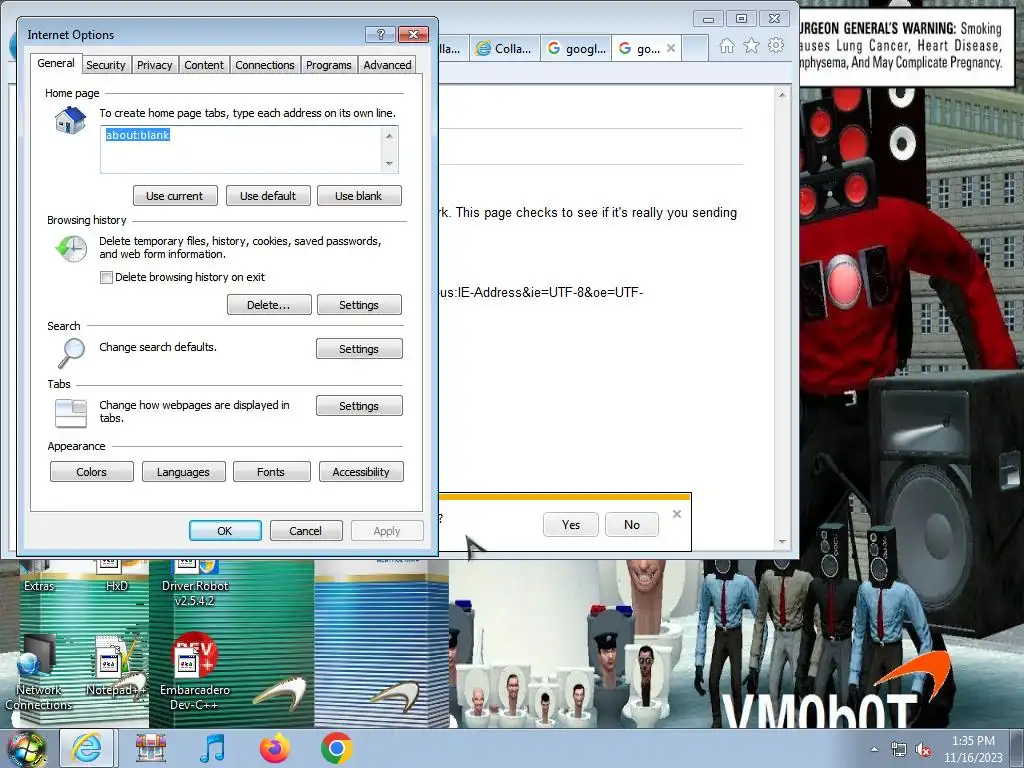Viewport: 1024px width, 768px height.
Task: Select the Network Connections desktop icon
Action: 38,673
